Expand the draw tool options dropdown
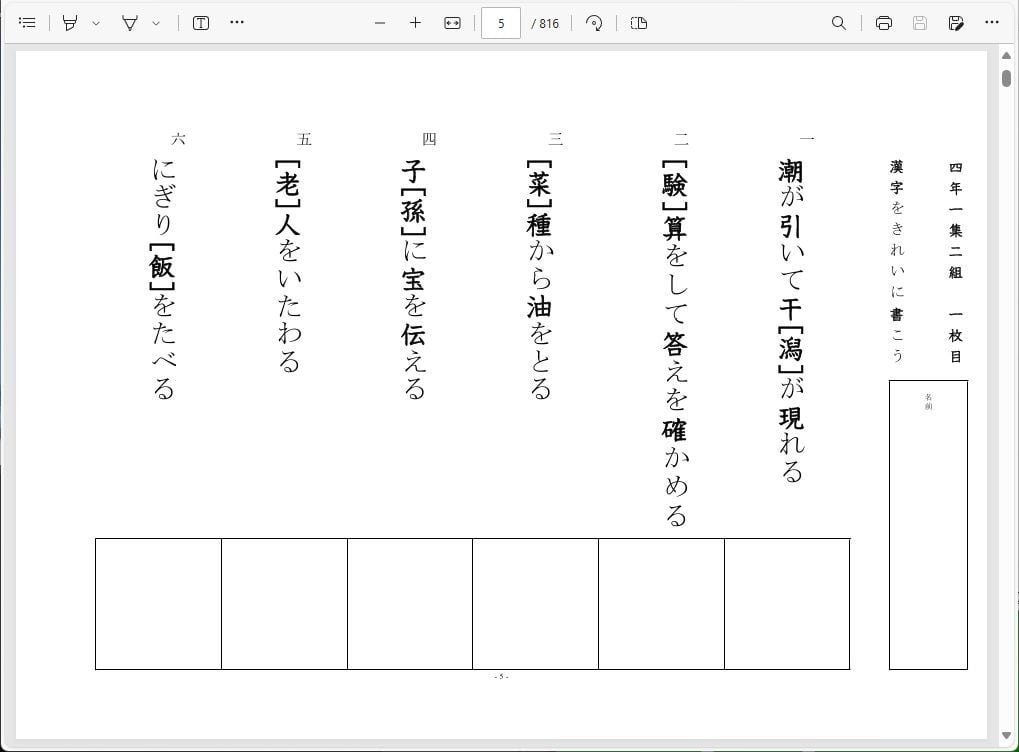The image size is (1019, 752). coord(156,23)
